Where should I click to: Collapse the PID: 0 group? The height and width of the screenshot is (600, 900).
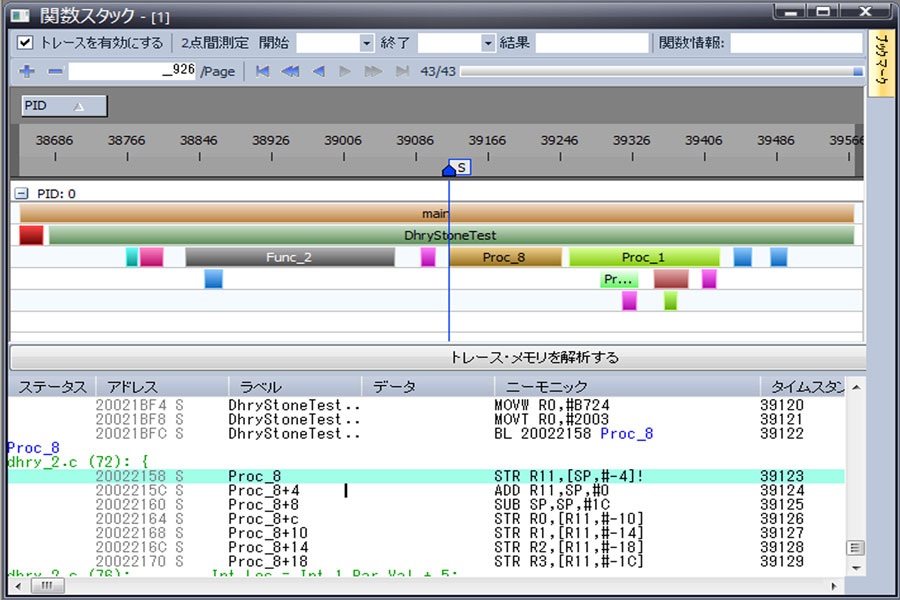click(x=21, y=193)
